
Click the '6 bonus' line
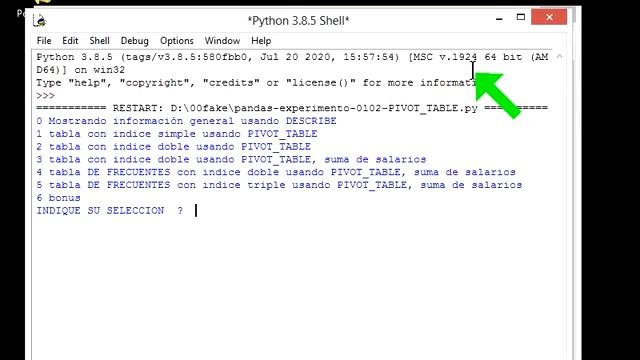point(58,198)
